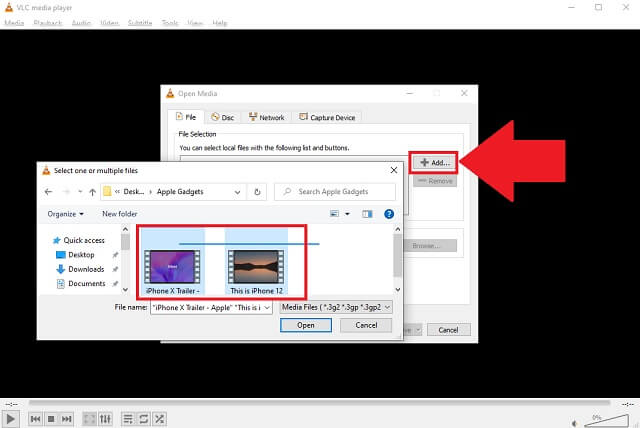The width and height of the screenshot is (640, 428).
Task: Open the Help menu
Action: (220, 23)
